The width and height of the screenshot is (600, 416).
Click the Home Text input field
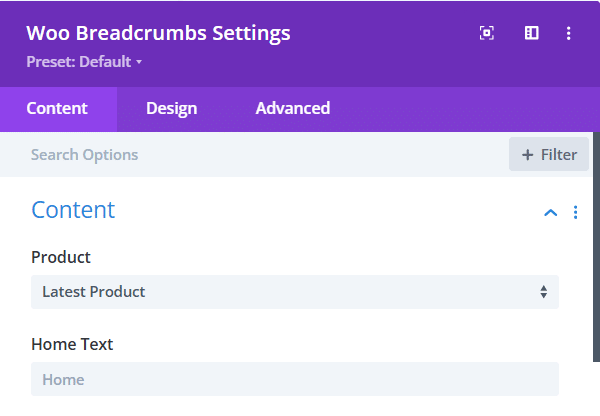pos(295,379)
